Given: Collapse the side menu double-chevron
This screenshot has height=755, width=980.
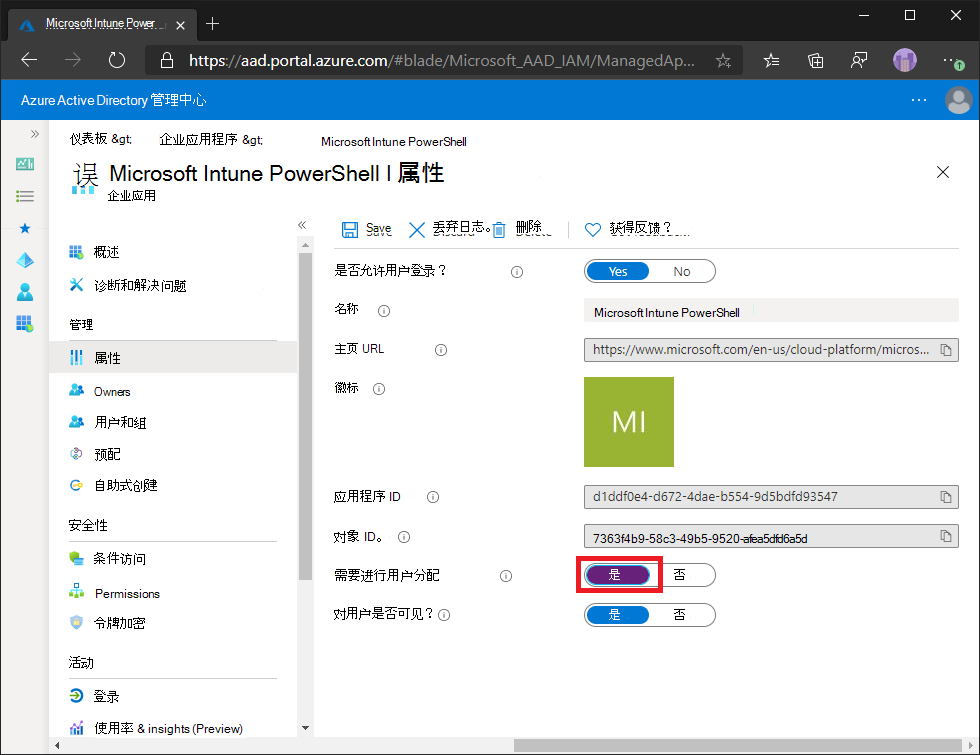Looking at the screenshot, I should 302,225.
